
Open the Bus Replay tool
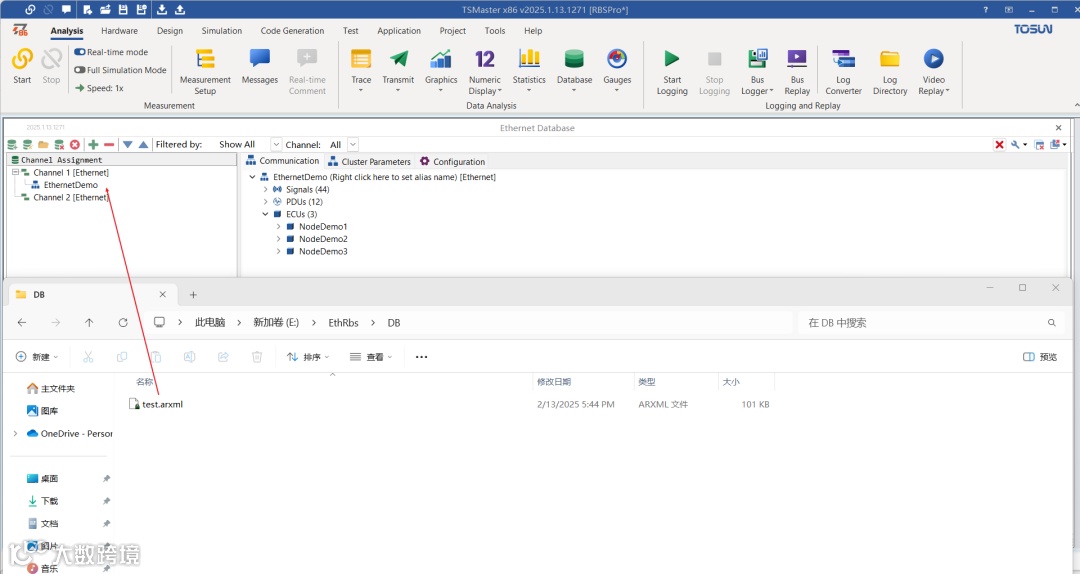797,71
